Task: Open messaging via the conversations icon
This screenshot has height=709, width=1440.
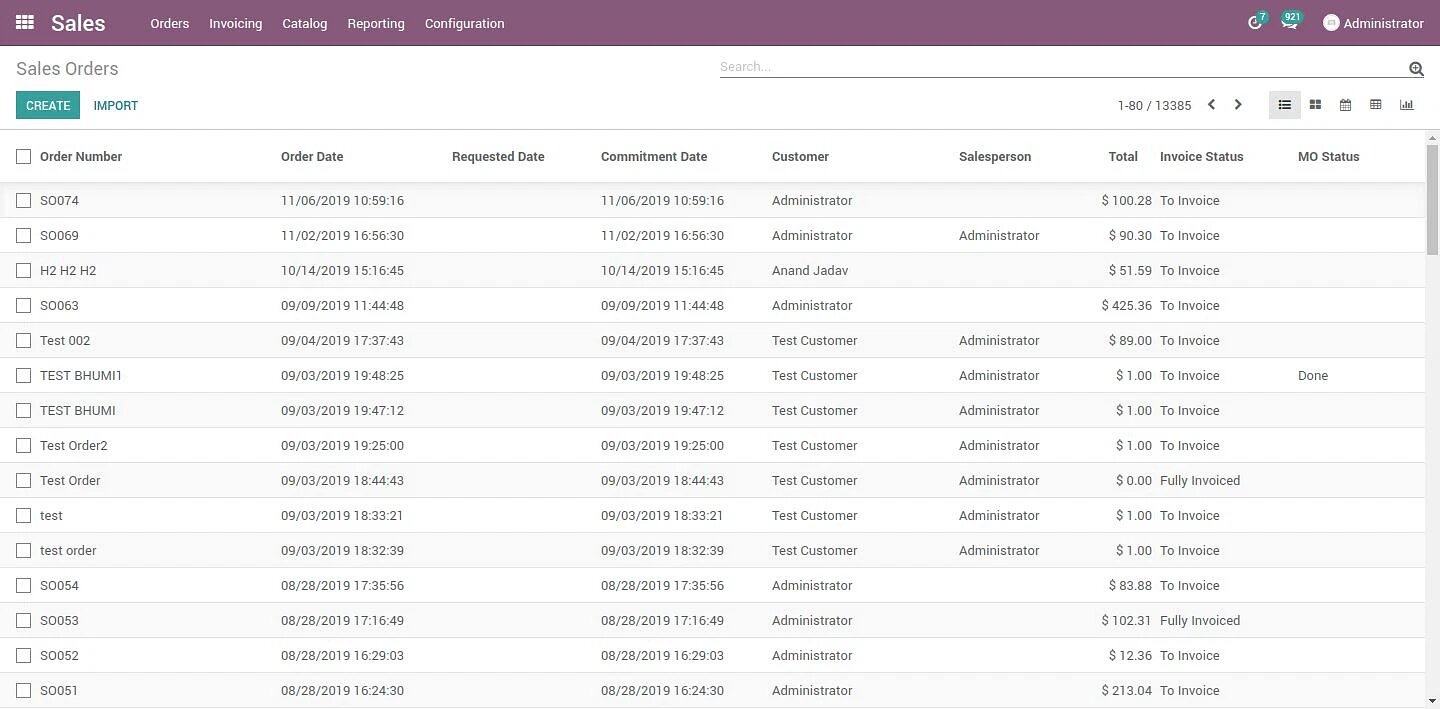Action: pos(1289,22)
